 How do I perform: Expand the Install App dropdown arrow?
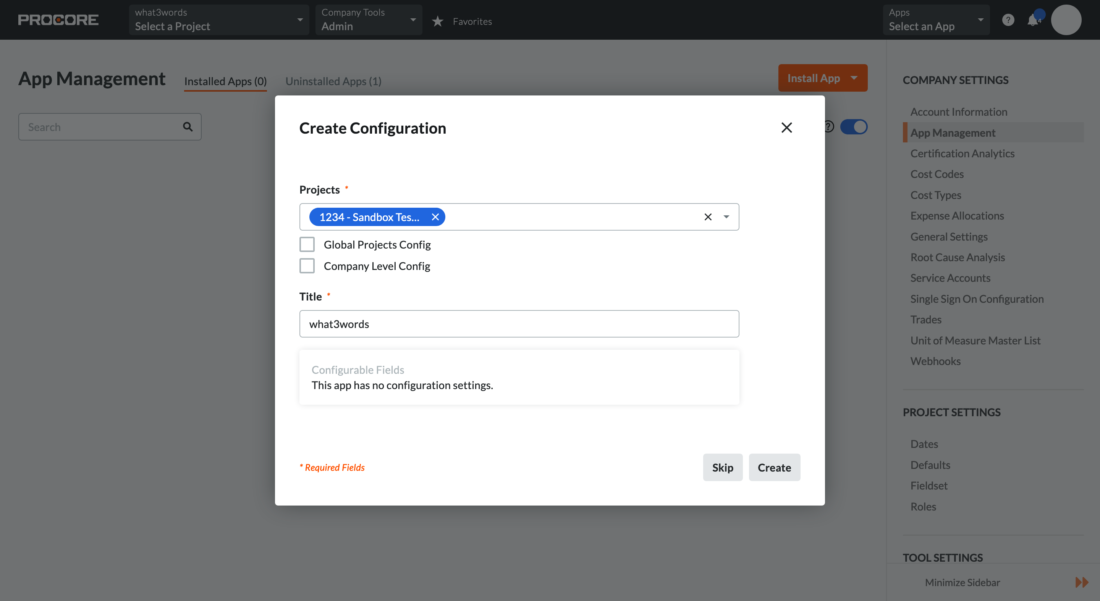click(x=854, y=78)
